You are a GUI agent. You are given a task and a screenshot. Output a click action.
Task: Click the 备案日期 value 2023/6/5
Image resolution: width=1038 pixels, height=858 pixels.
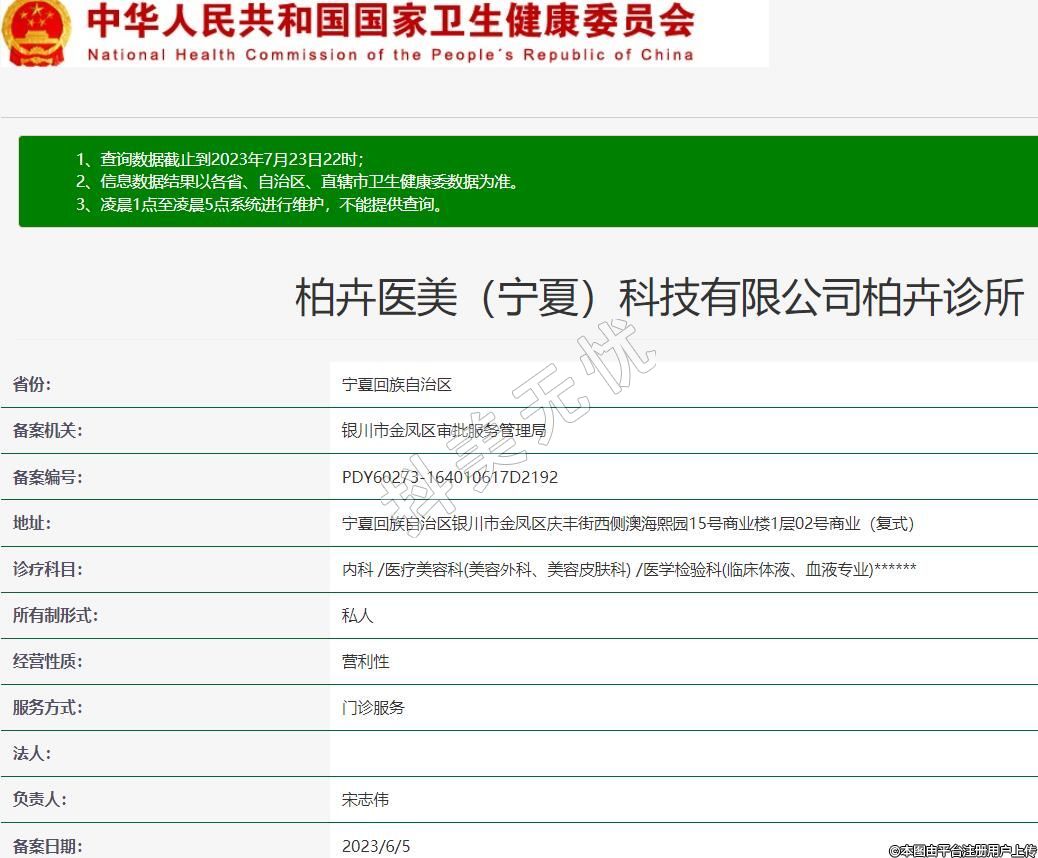pyautogui.click(x=376, y=846)
